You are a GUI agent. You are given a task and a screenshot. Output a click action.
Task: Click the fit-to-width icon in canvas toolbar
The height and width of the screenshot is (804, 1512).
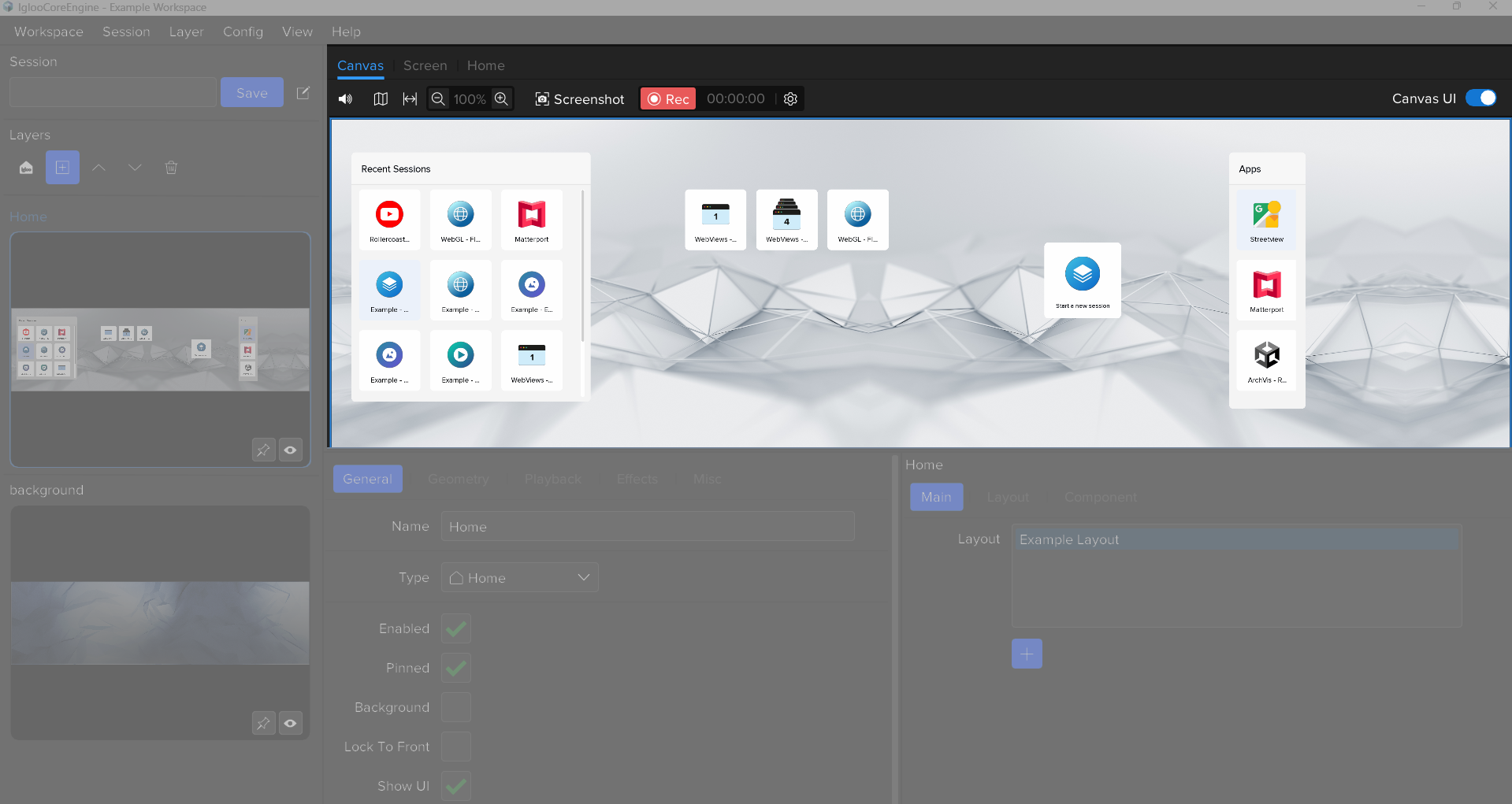[410, 99]
